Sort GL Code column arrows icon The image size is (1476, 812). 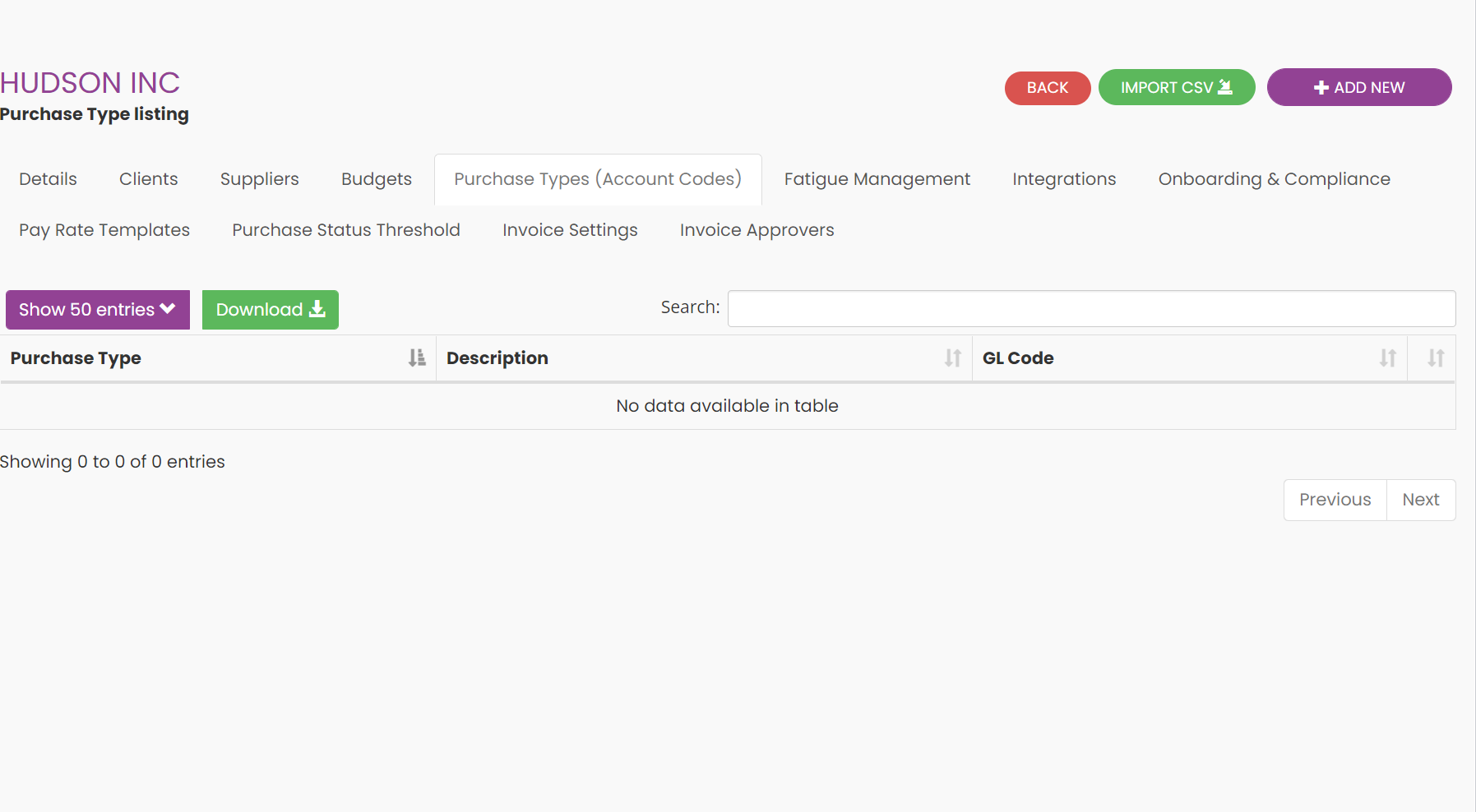1388,358
